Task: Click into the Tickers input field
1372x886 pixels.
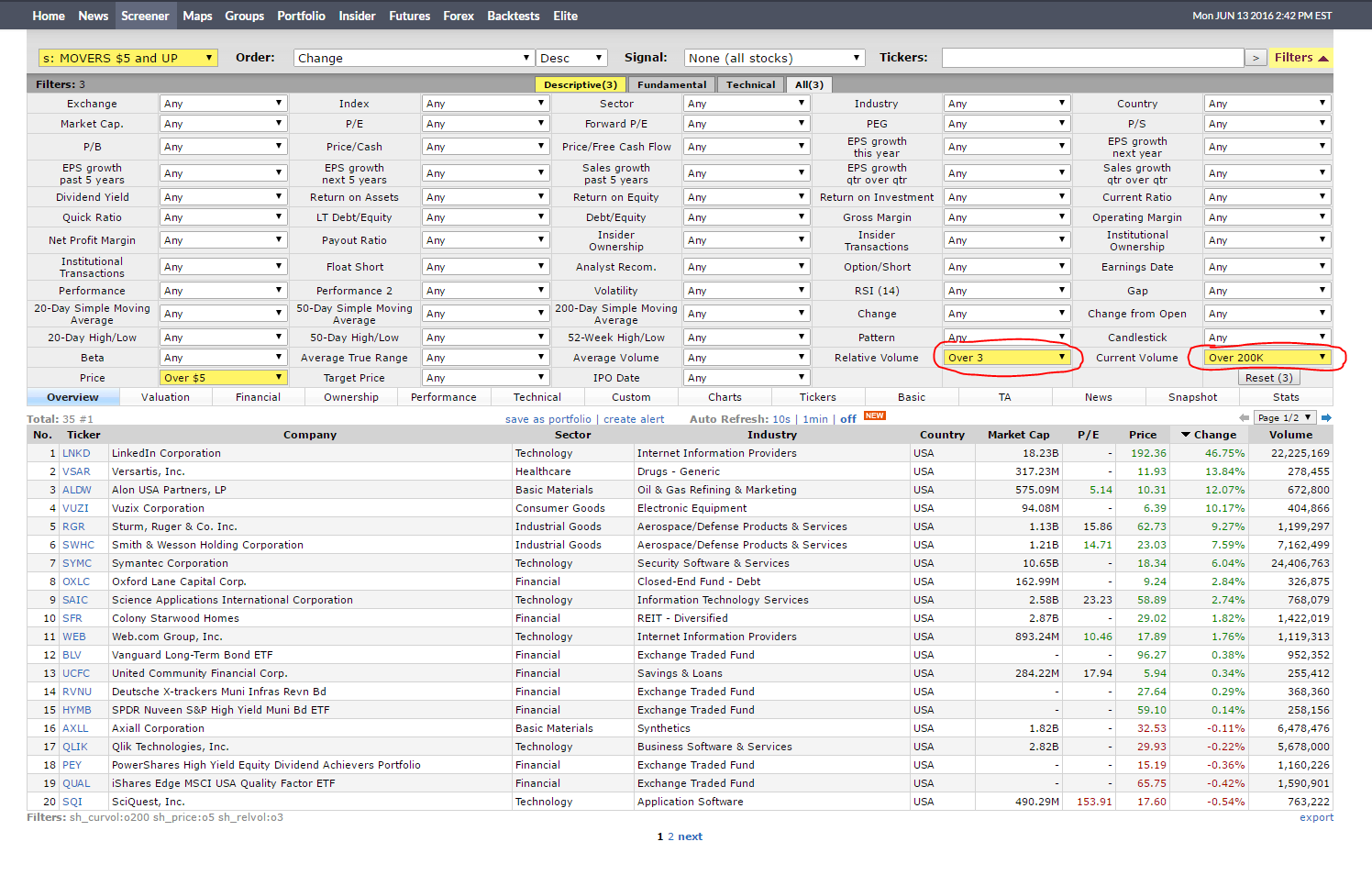Action: click(1092, 58)
